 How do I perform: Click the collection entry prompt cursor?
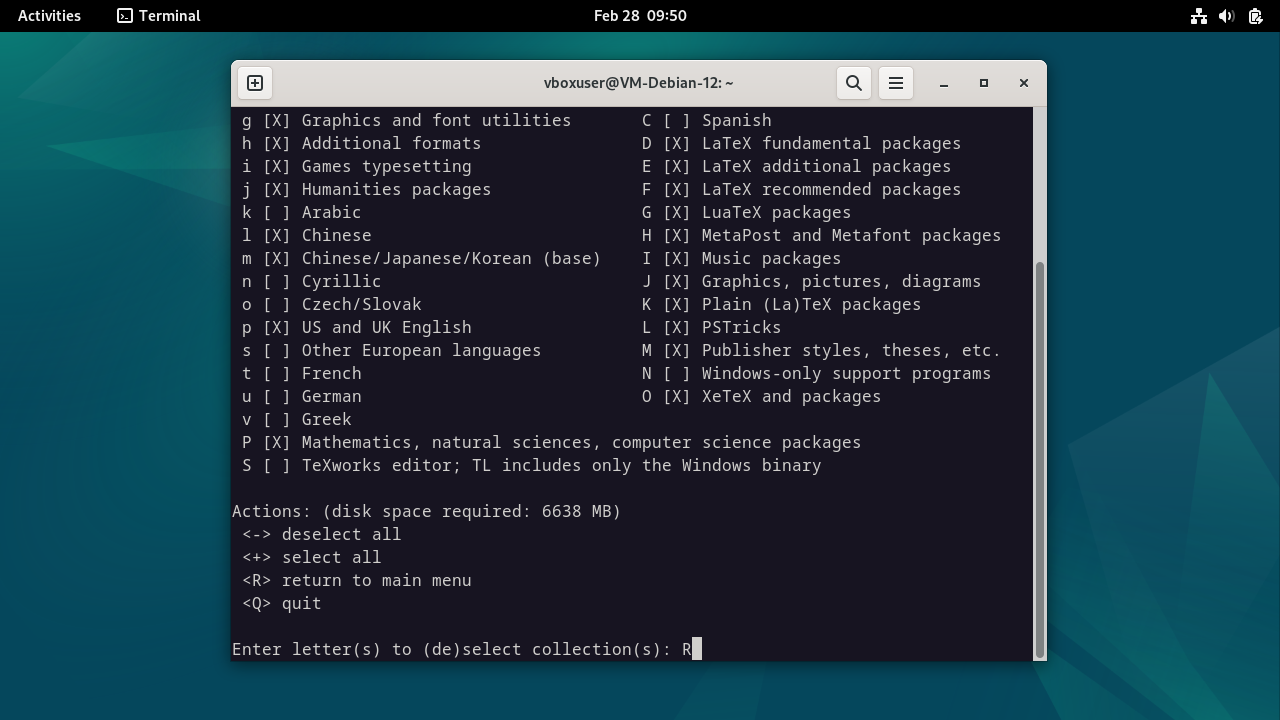(x=697, y=649)
